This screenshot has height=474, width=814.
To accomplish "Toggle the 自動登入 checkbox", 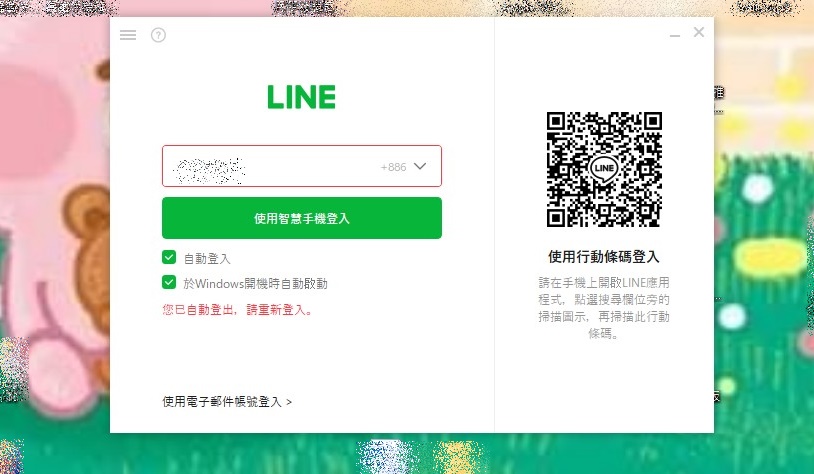I will [169, 257].
